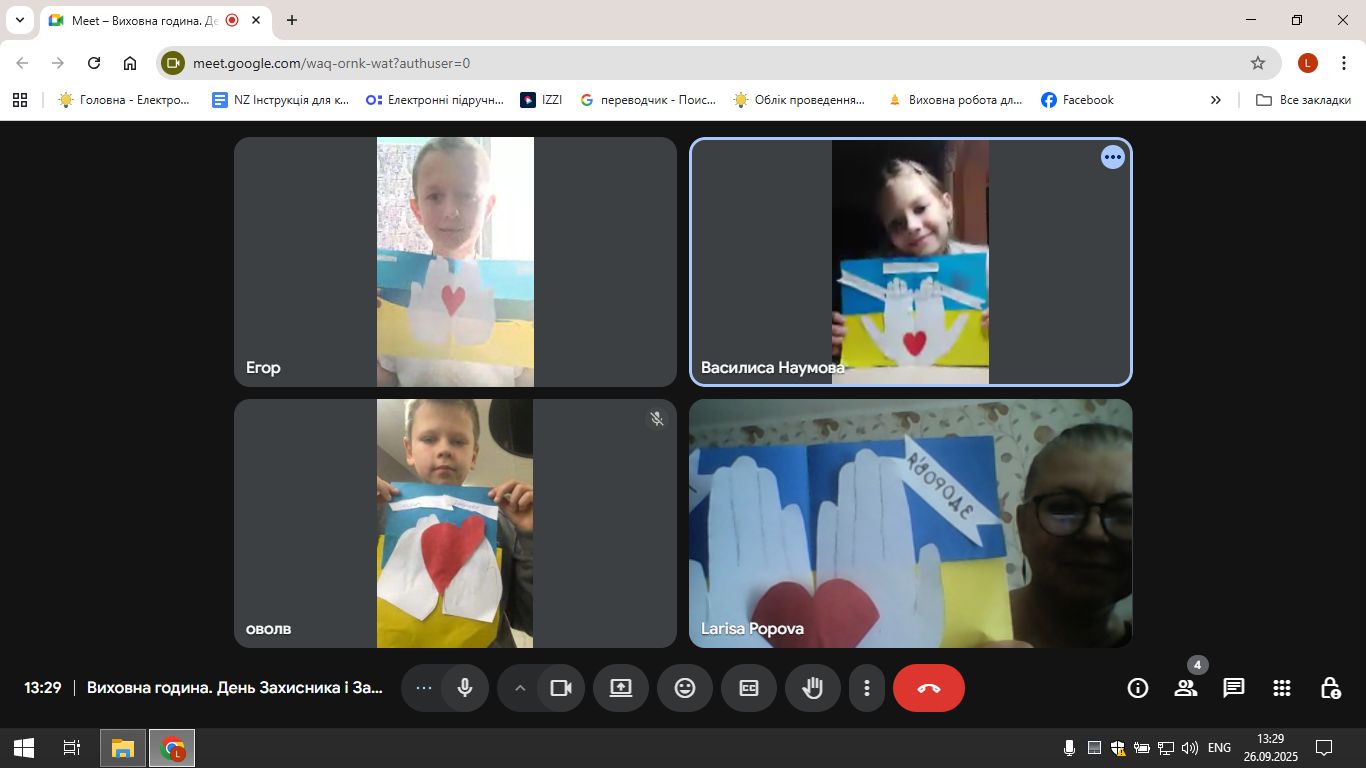The height and width of the screenshot is (768, 1366).
Task: Mute the microphone in call toolbar
Action: [465, 688]
